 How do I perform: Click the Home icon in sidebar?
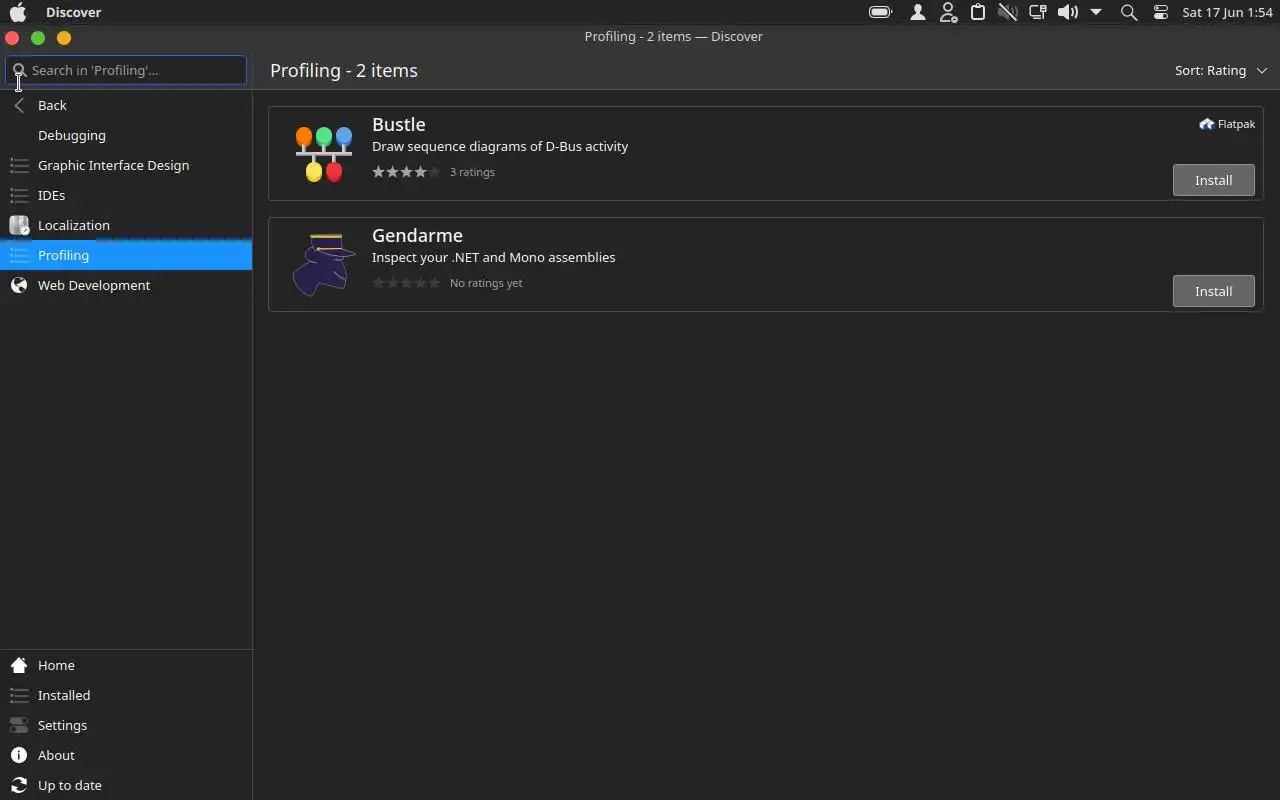point(19,665)
